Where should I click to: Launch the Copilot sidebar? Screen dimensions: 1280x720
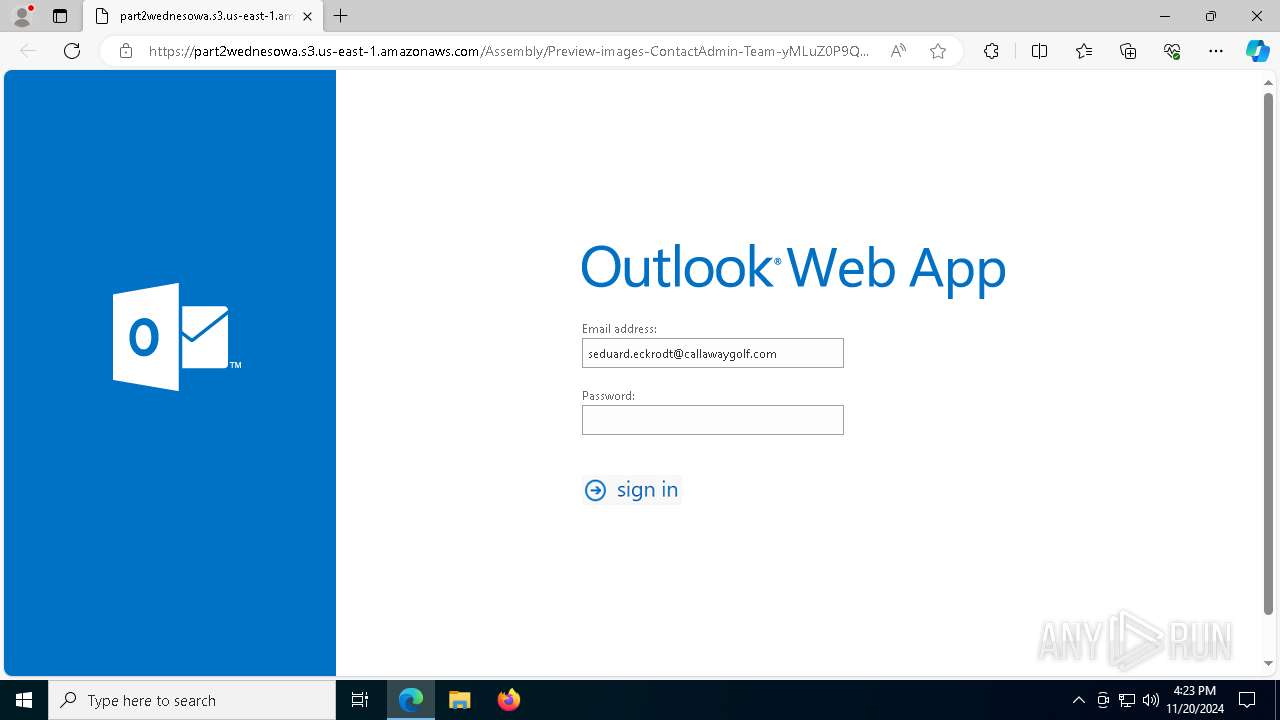(x=1257, y=51)
